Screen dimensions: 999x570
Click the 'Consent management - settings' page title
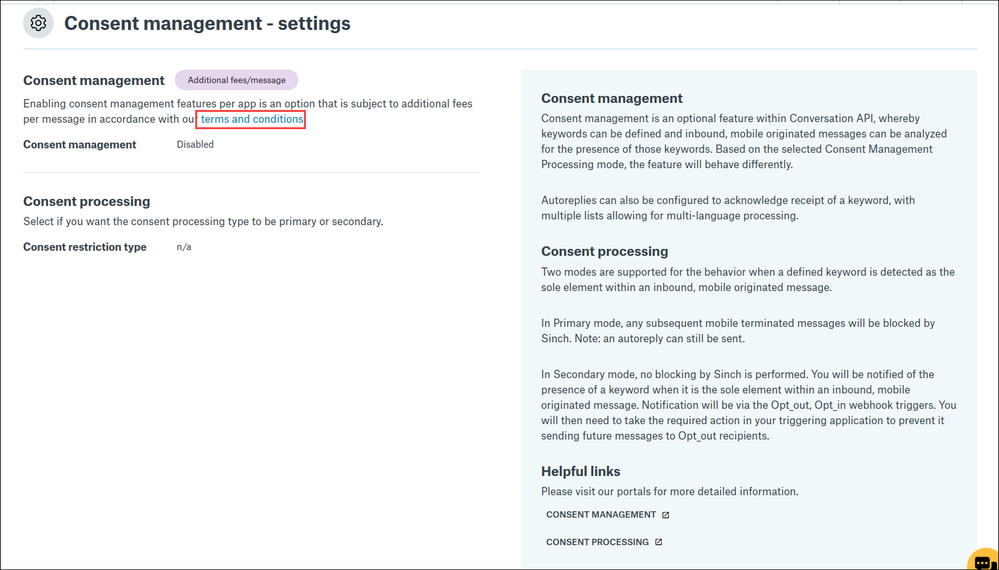207,23
